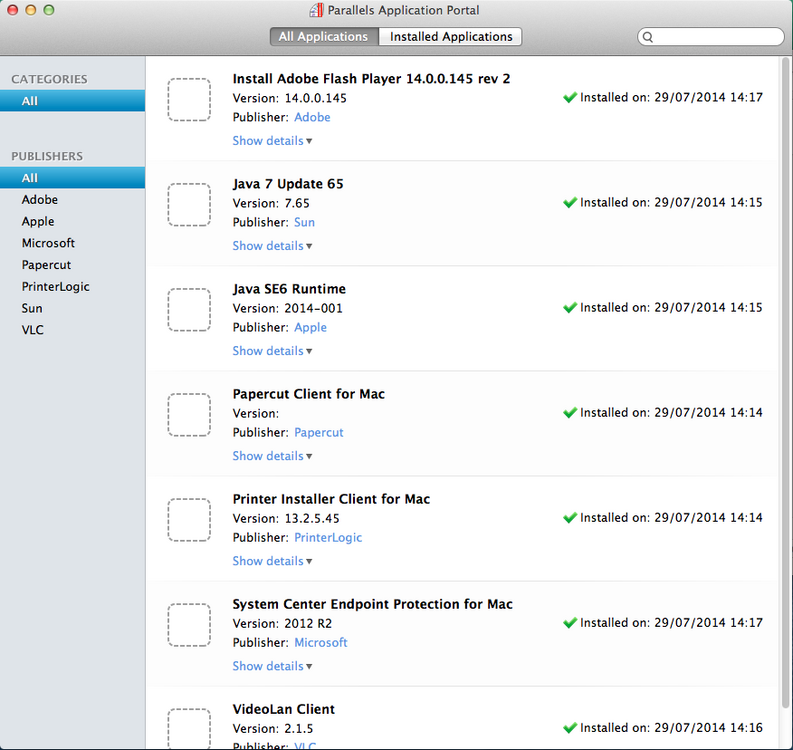Click the Printer Installer Client icon placeholder
The height and width of the screenshot is (750, 793).
(x=189, y=520)
